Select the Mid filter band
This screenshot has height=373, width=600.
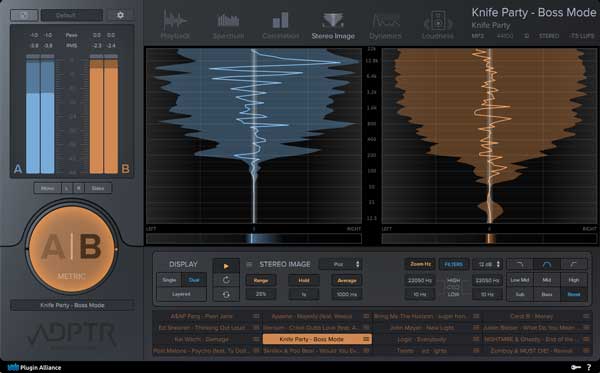tap(547, 280)
